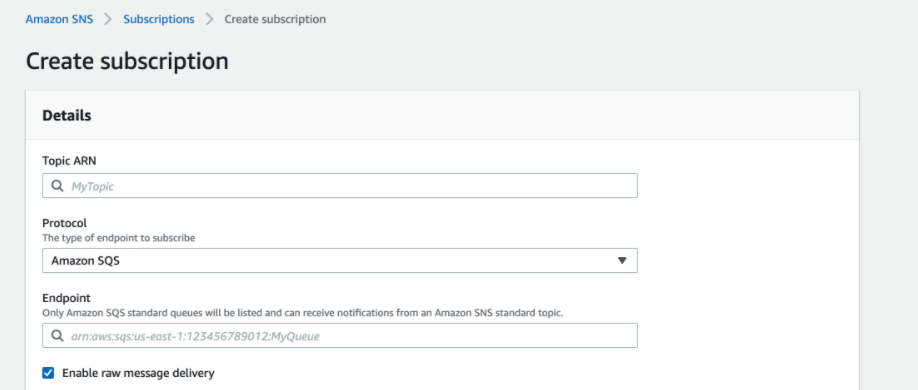Click the chevron separator after Amazon SNS
The width and height of the screenshot is (918, 390).
[x=108, y=19]
